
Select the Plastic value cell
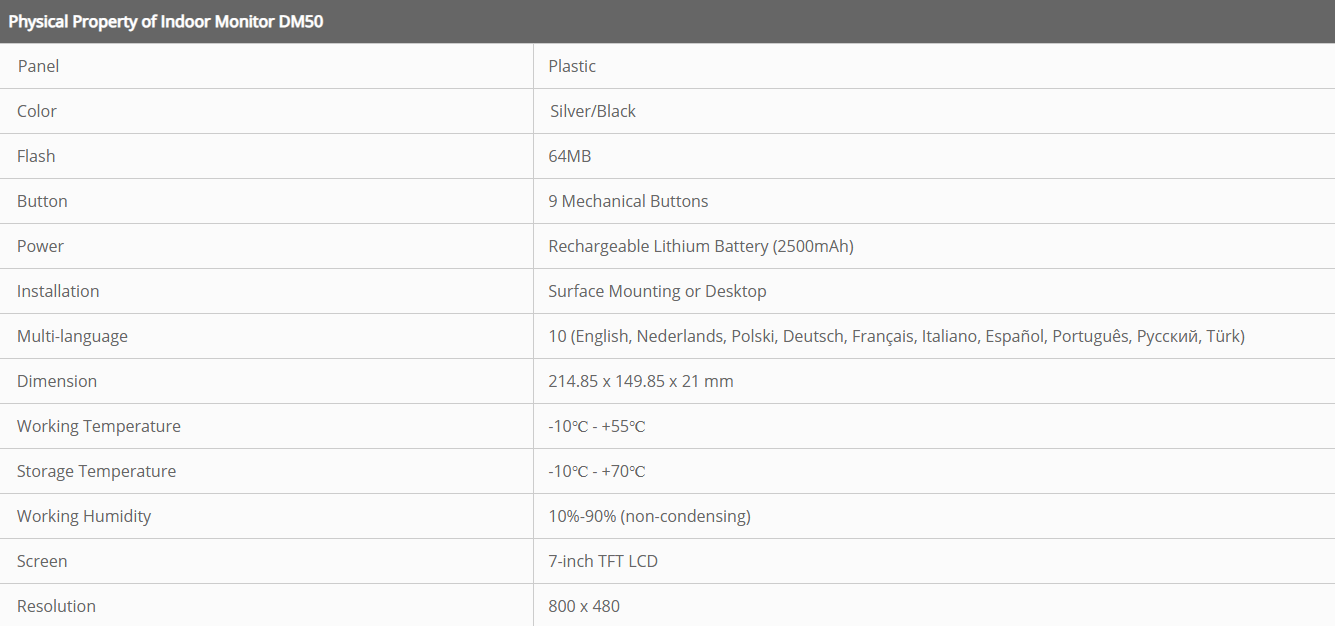click(x=572, y=66)
